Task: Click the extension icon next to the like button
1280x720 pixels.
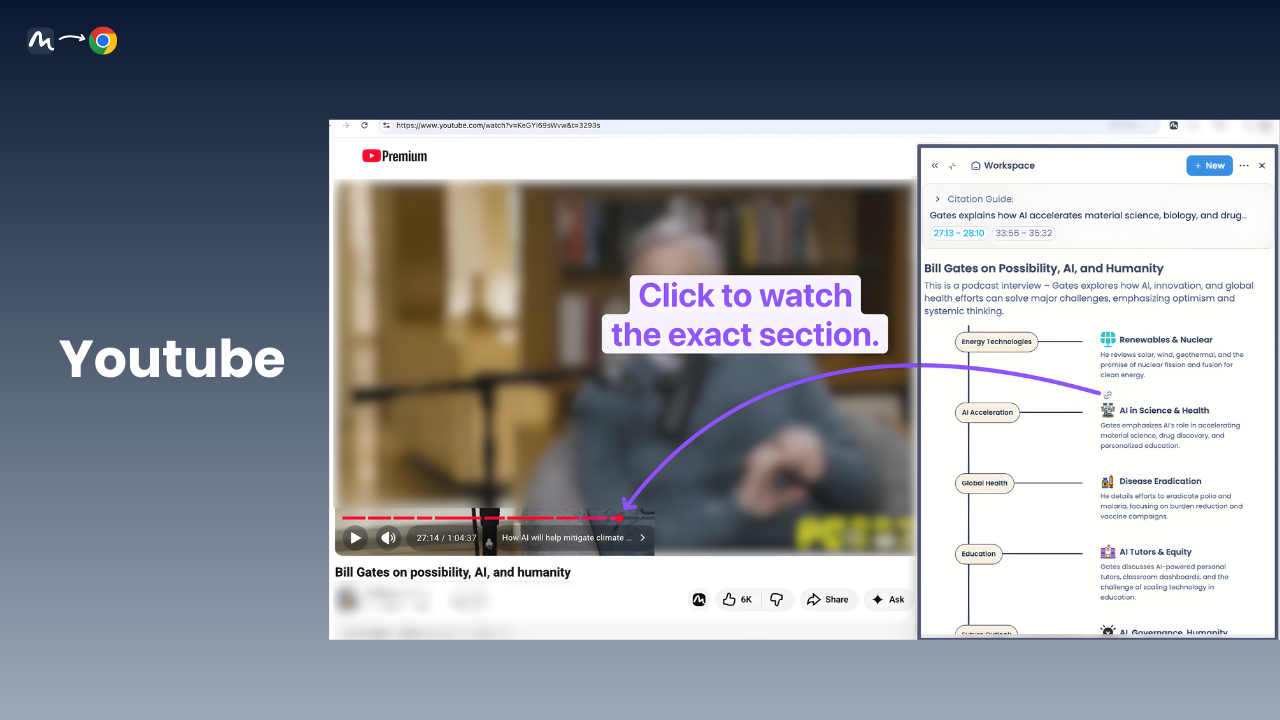Action: coord(699,598)
